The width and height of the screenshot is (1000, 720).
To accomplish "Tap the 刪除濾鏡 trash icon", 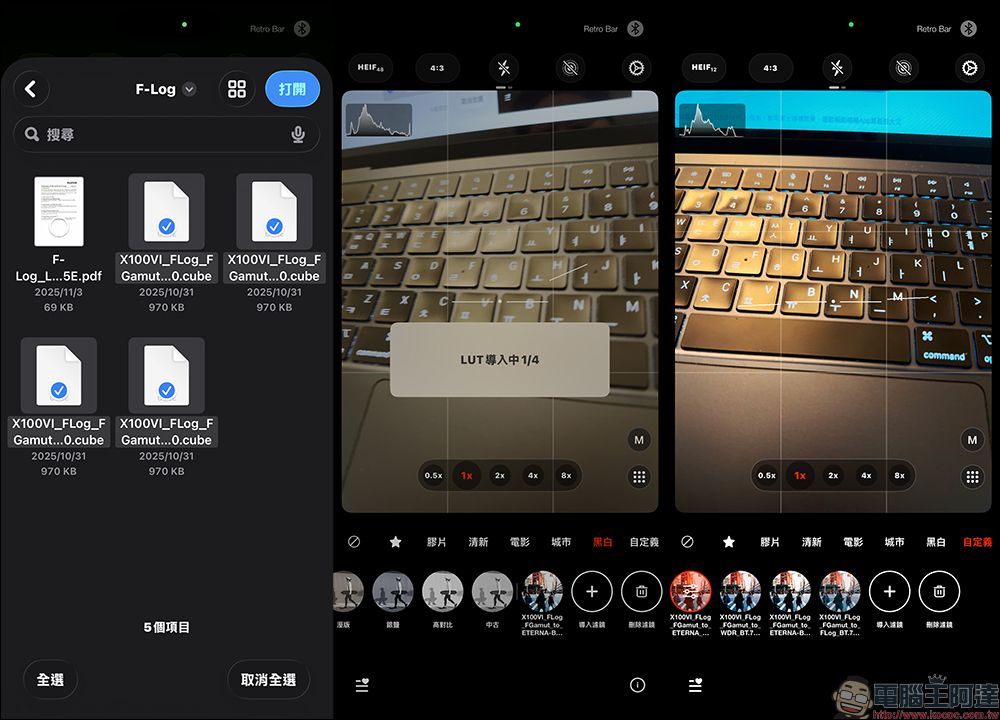I will tap(641, 591).
